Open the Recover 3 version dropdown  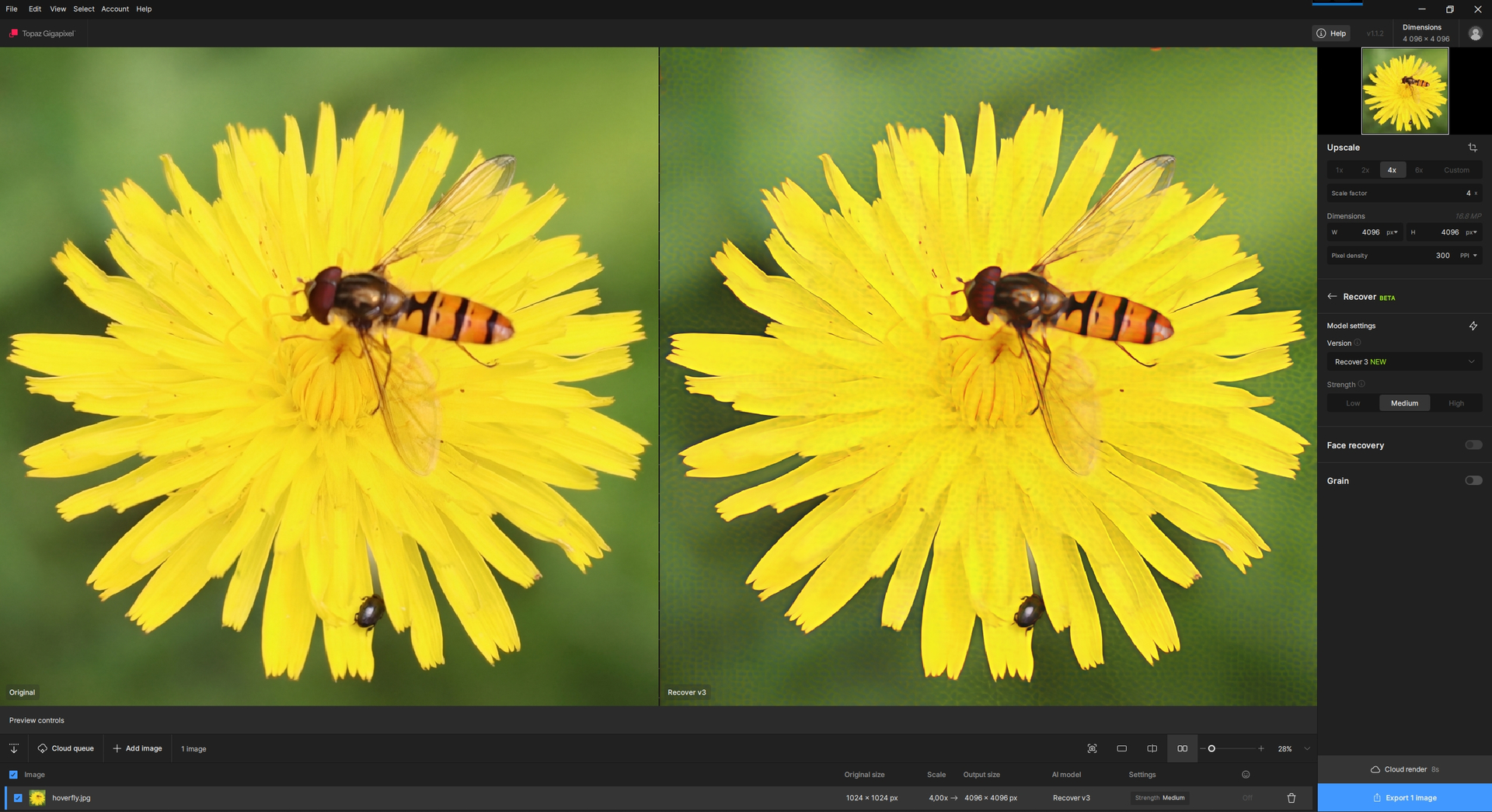point(1403,362)
